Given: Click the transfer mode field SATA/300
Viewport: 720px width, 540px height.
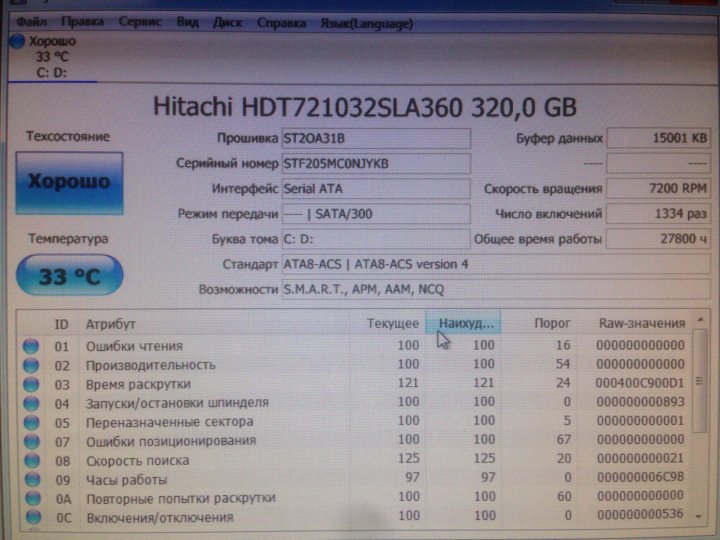Looking at the screenshot, I should click(x=376, y=214).
